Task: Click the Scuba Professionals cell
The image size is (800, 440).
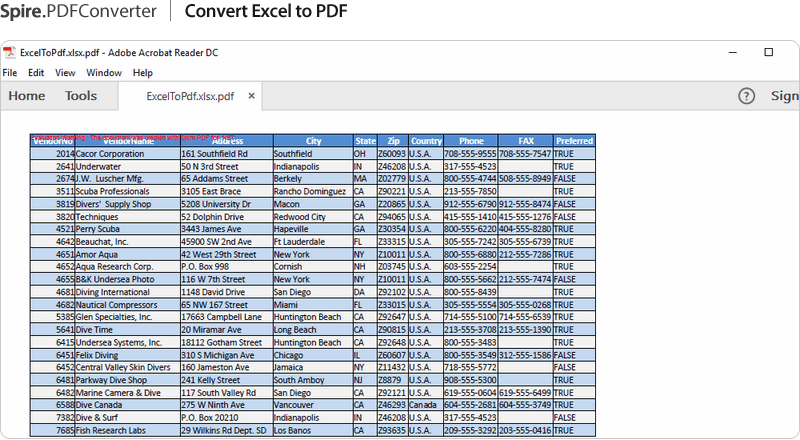Action: [x=128, y=191]
